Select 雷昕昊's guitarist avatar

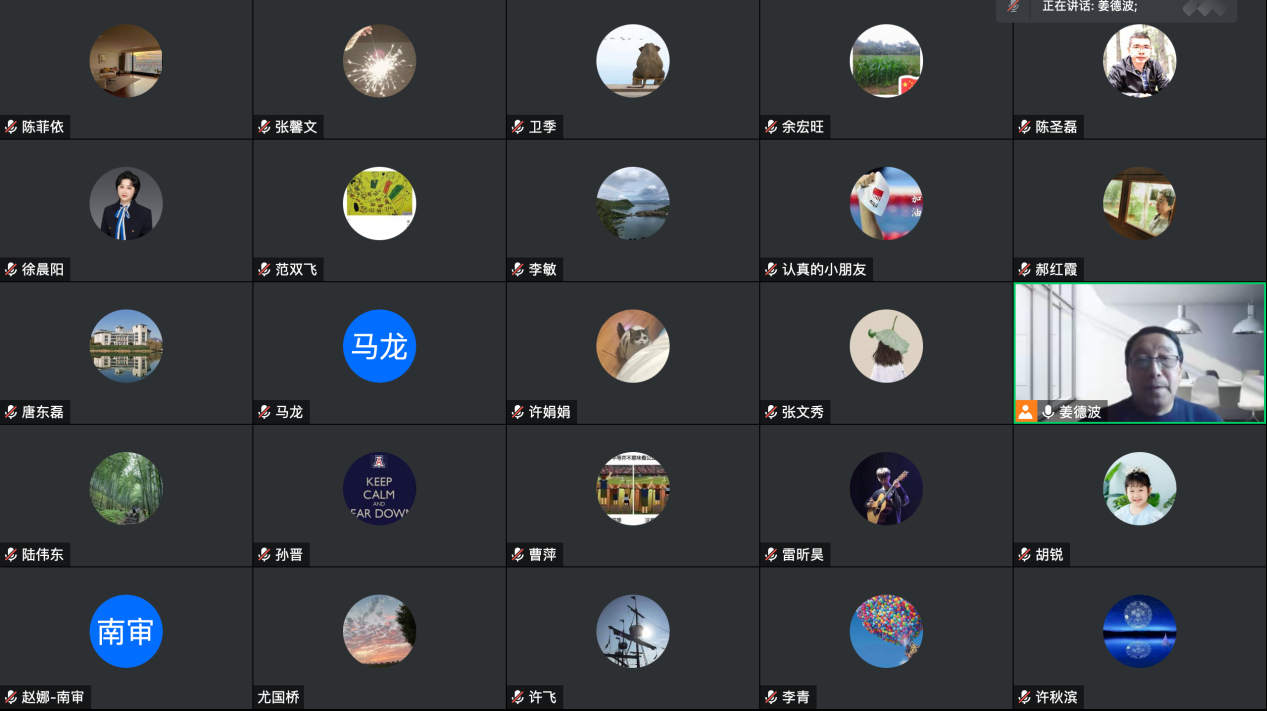pyautogui.click(x=886, y=489)
